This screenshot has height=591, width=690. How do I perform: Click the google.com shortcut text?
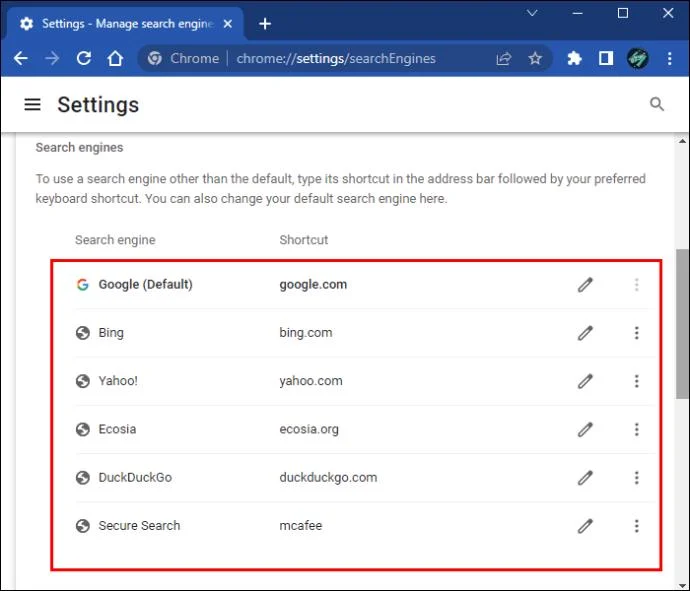(313, 285)
